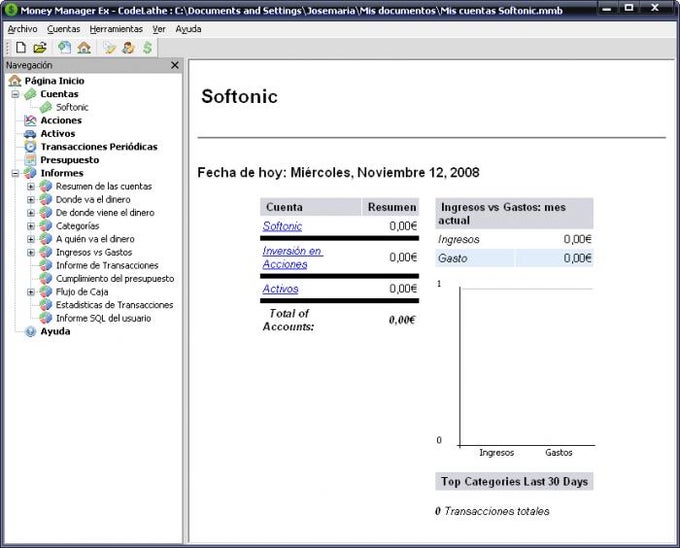This screenshot has height=548, width=680.
Task: Open the Archivo menu
Action: pyautogui.click(x=23, y=29)
